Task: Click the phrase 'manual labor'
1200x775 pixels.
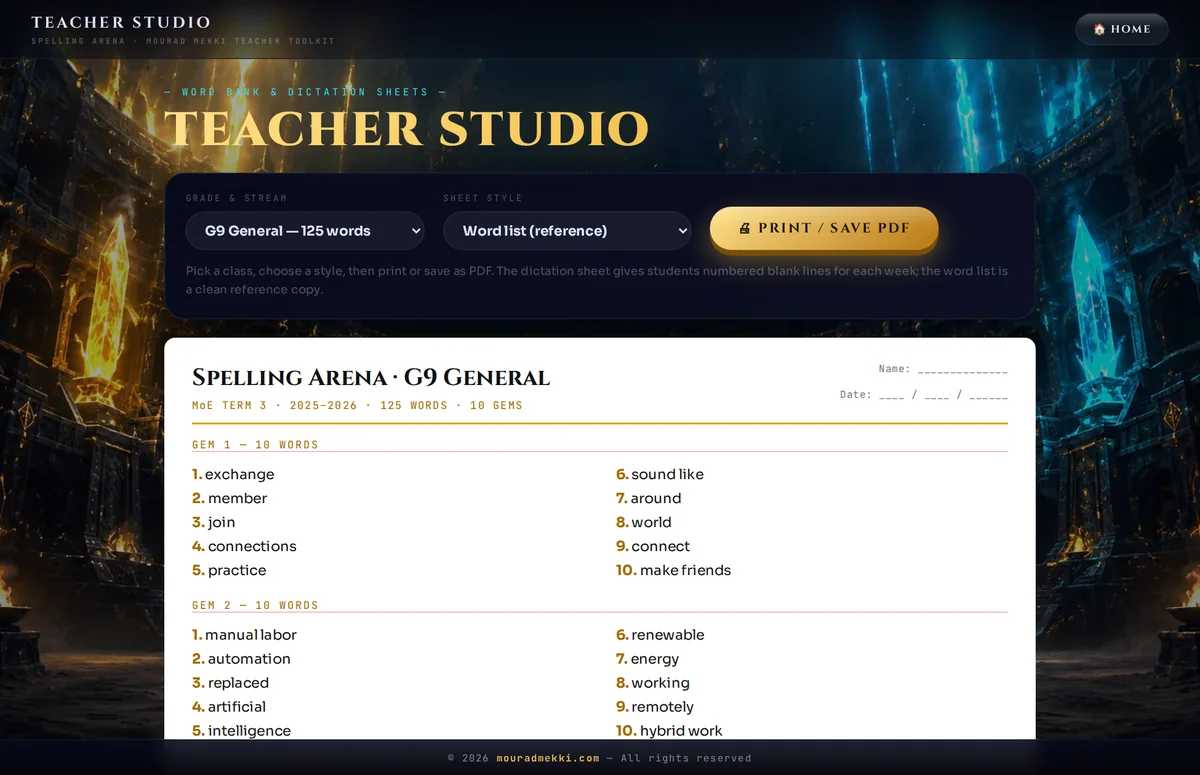Action: 251,635
